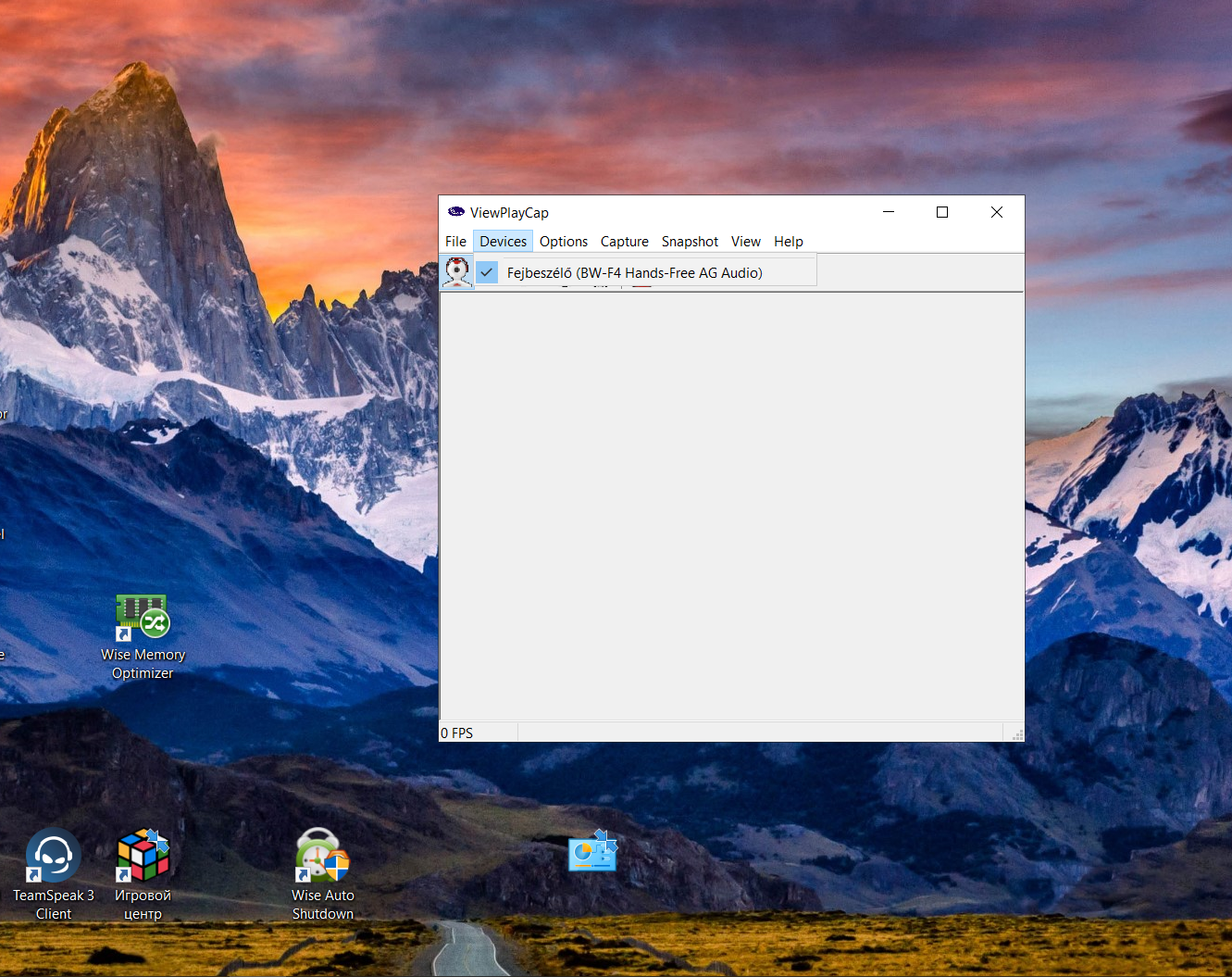Open the Options menu

(x=564, y=241)
